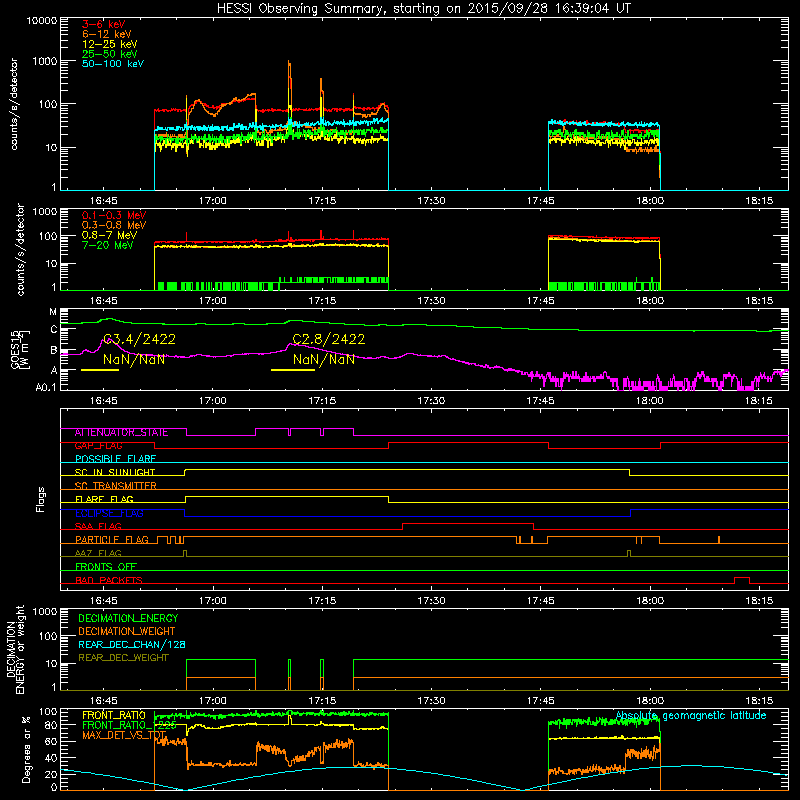Click the POSSIBLE_FLARE flag label
This screenshot has height=800, width=800.
115,459
